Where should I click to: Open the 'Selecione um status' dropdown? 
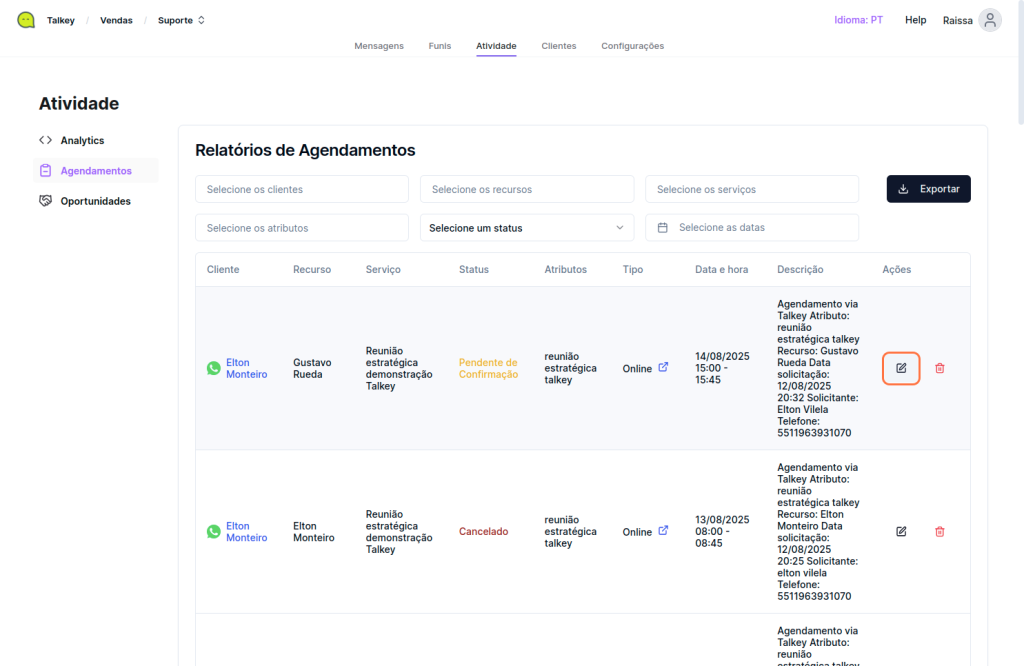pyautogui.click(x=526, y=228)
